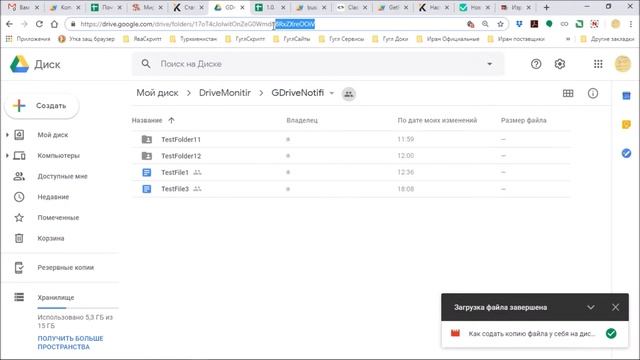Go to browser home page

54,24
